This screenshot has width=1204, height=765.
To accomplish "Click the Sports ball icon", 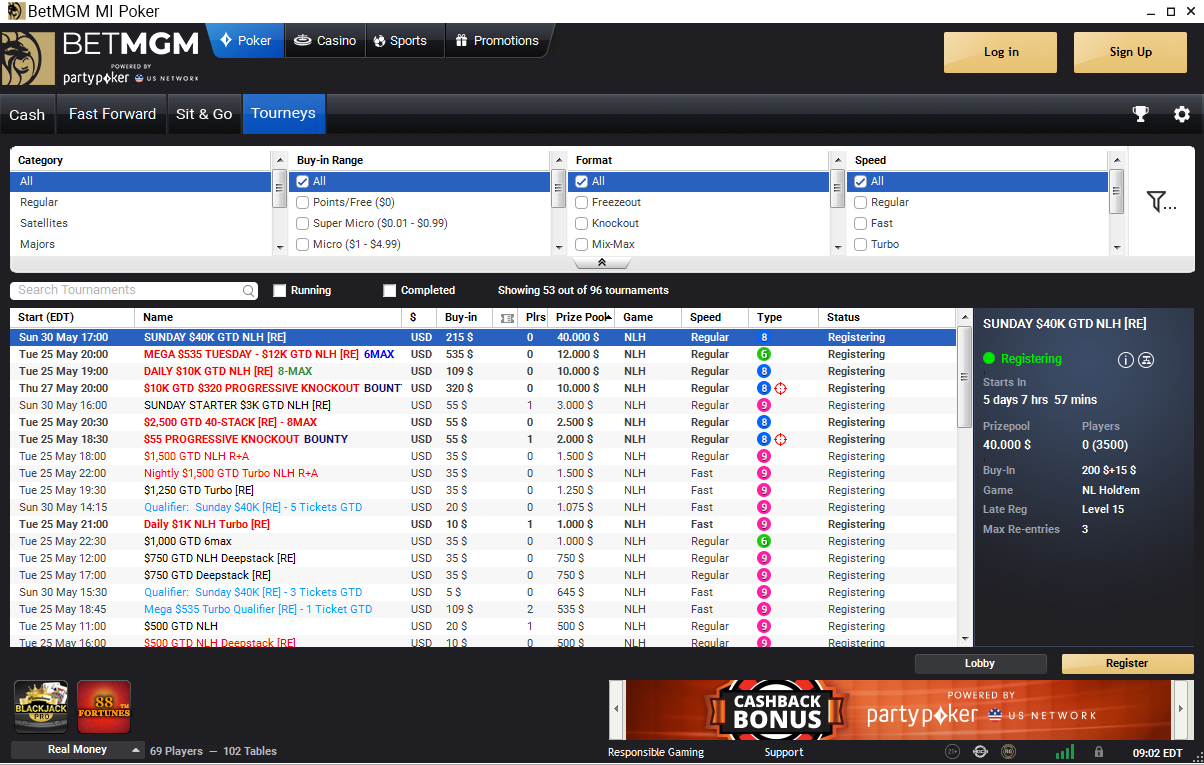I will 380,41.
